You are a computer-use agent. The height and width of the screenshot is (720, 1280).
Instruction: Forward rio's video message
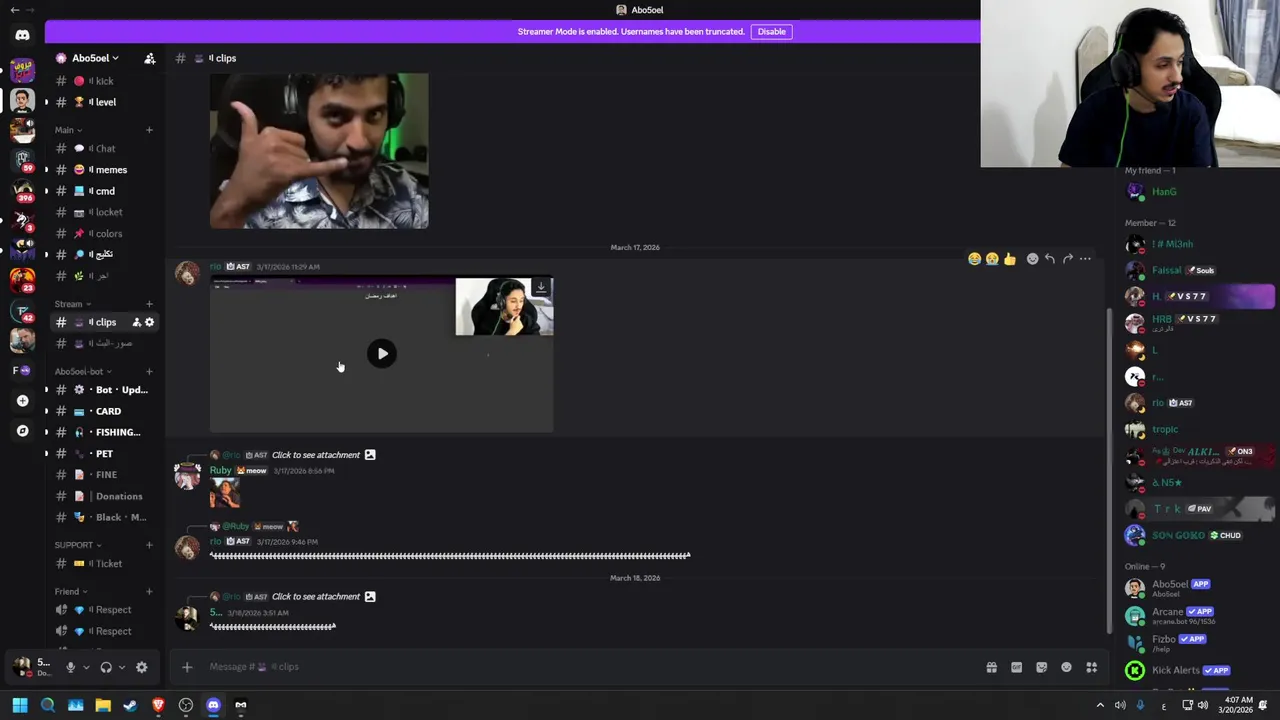(1068, 259)
